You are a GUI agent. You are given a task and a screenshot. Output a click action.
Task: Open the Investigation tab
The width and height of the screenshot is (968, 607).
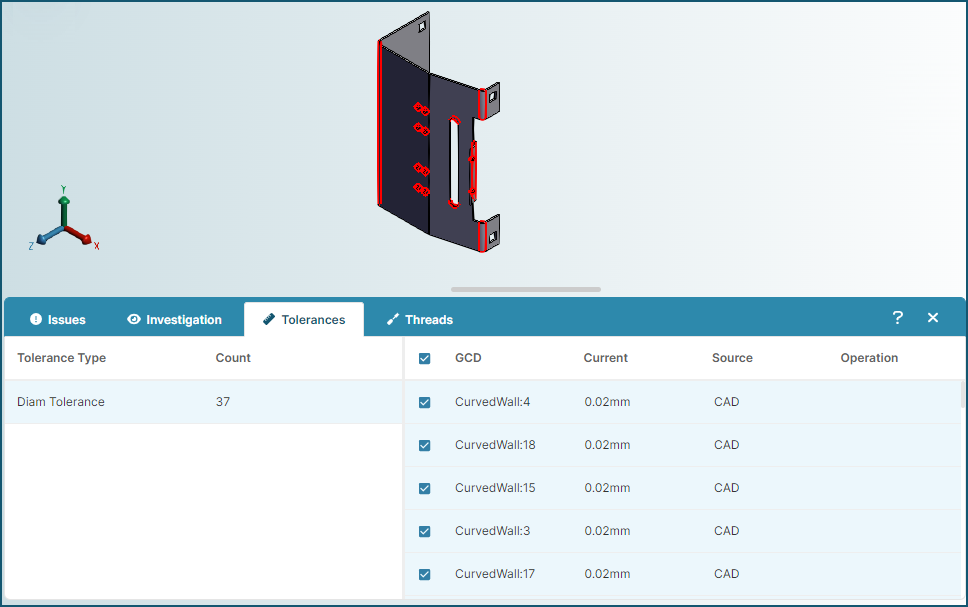174,320
